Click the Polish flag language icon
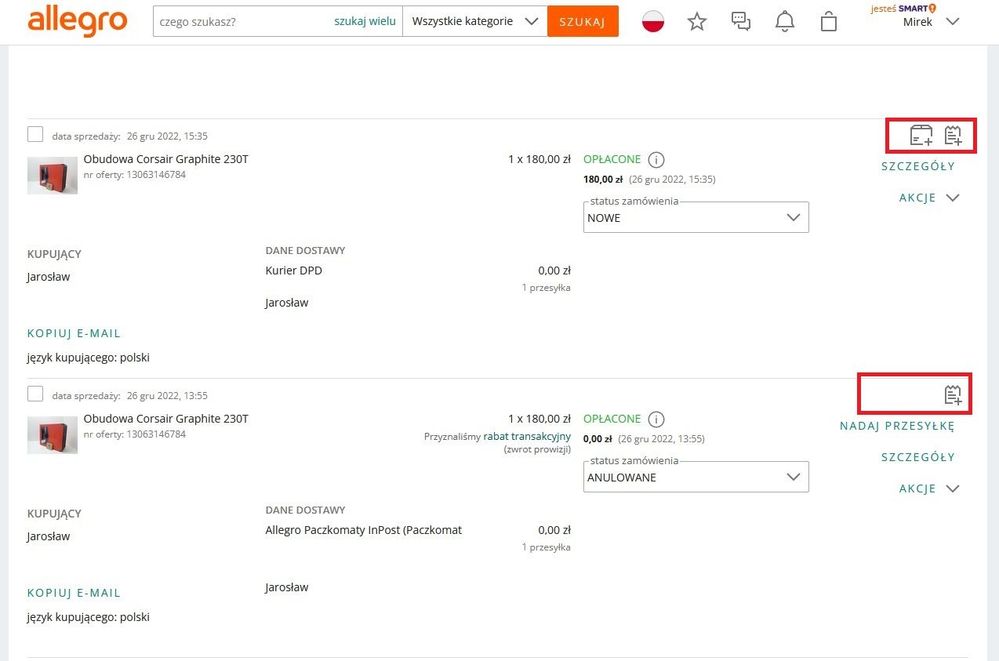The width and height of the screenshot is (999, 661). coord(653,22)
